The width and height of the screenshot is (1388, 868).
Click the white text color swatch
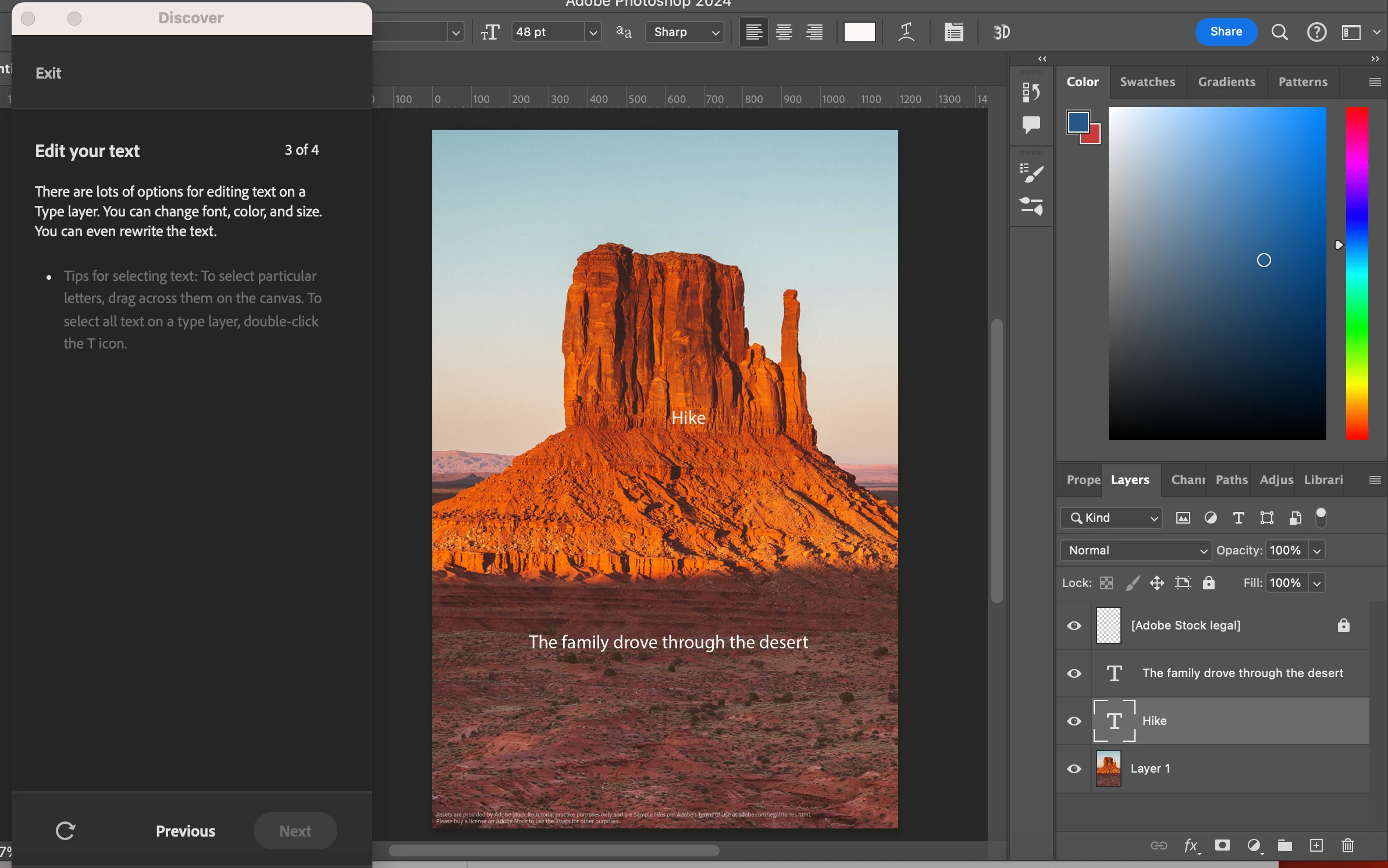point(859,32)
